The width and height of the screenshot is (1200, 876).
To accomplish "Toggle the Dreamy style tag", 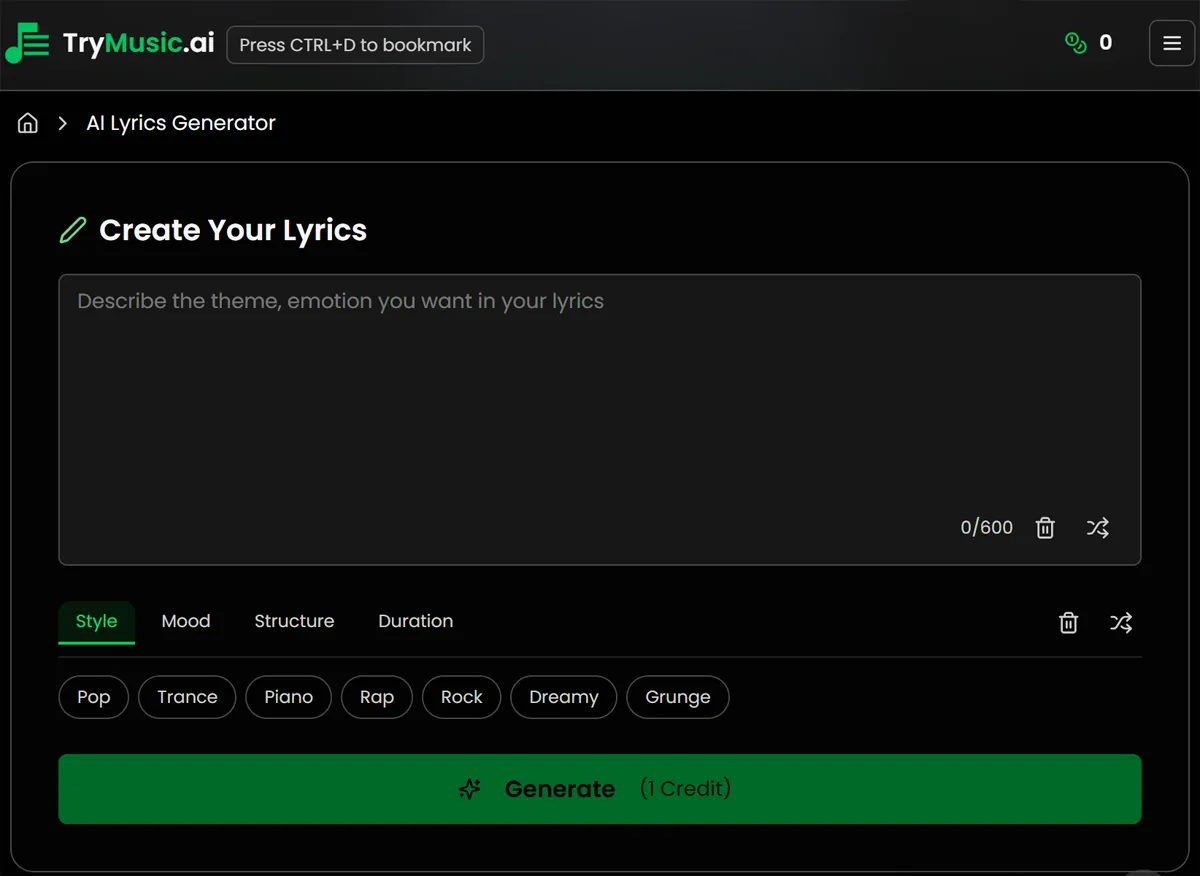I will (563, 697).
